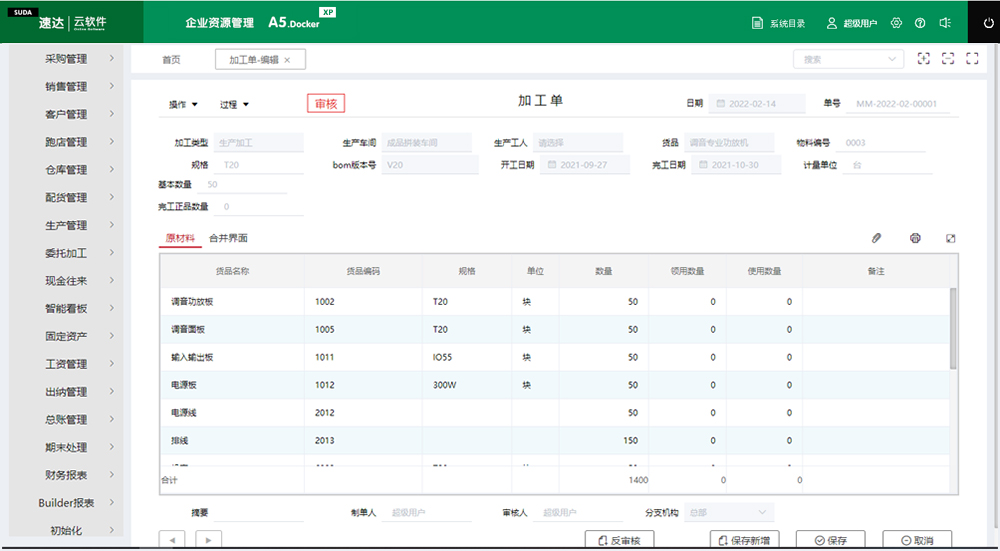Click the 排线 quantity cell 150
This screenshot has width=1000, height=551.
[x=604, y=440]
